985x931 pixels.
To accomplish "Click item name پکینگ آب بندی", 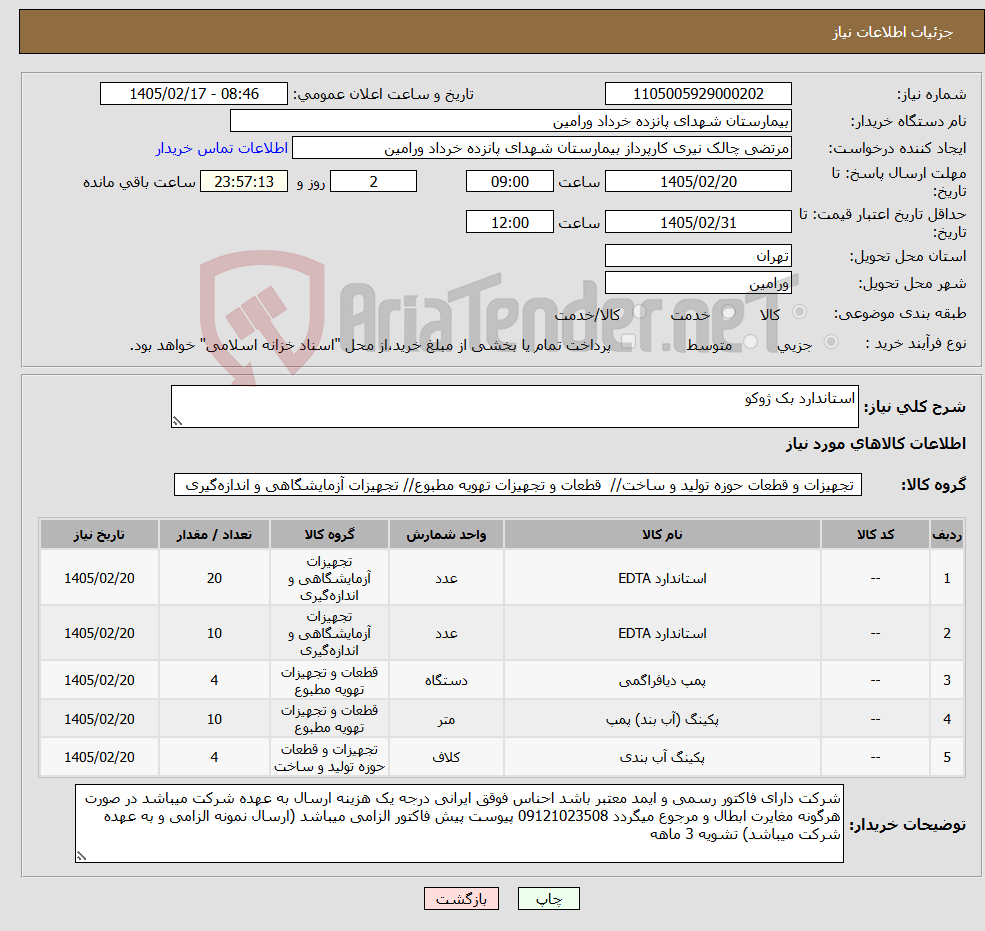I will (x=662, y=758).
